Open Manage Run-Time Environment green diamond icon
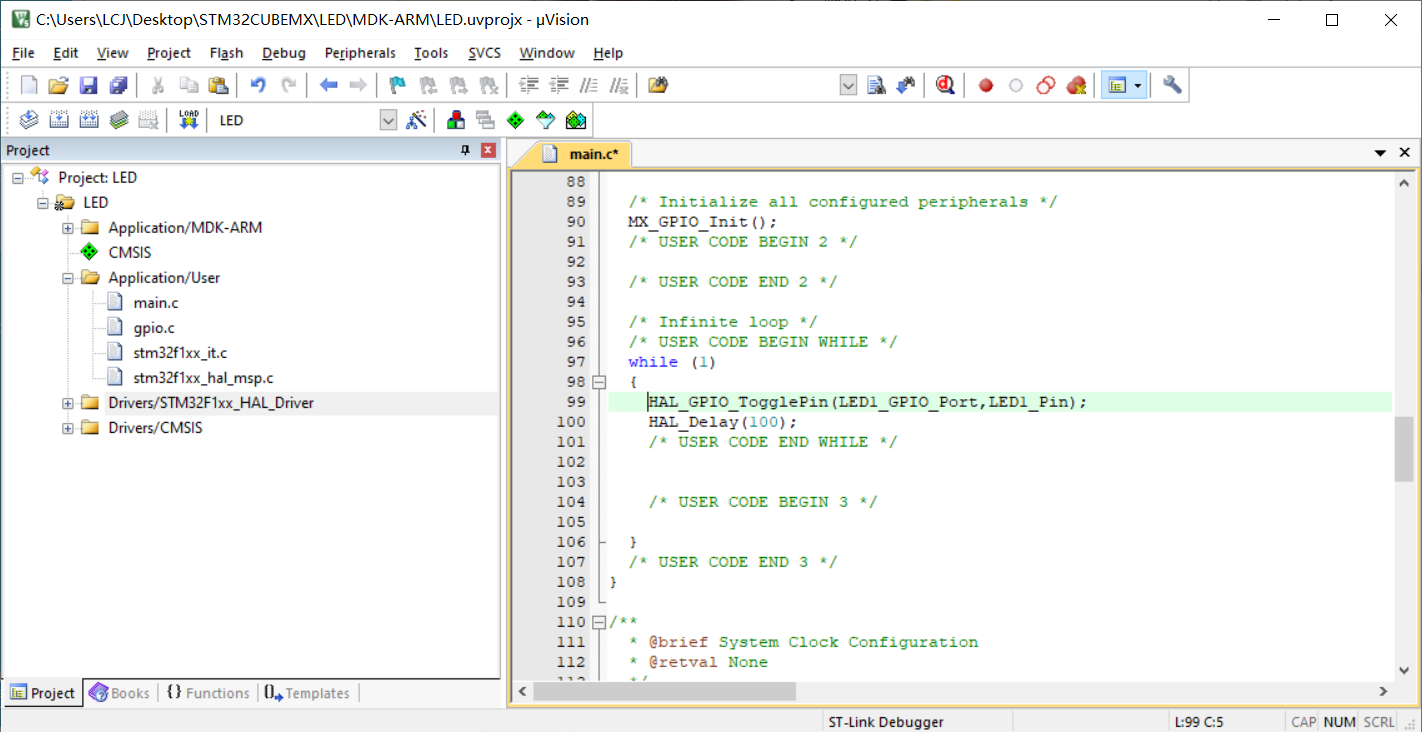The image size is (1422, 732). click(x=515, y=120)
